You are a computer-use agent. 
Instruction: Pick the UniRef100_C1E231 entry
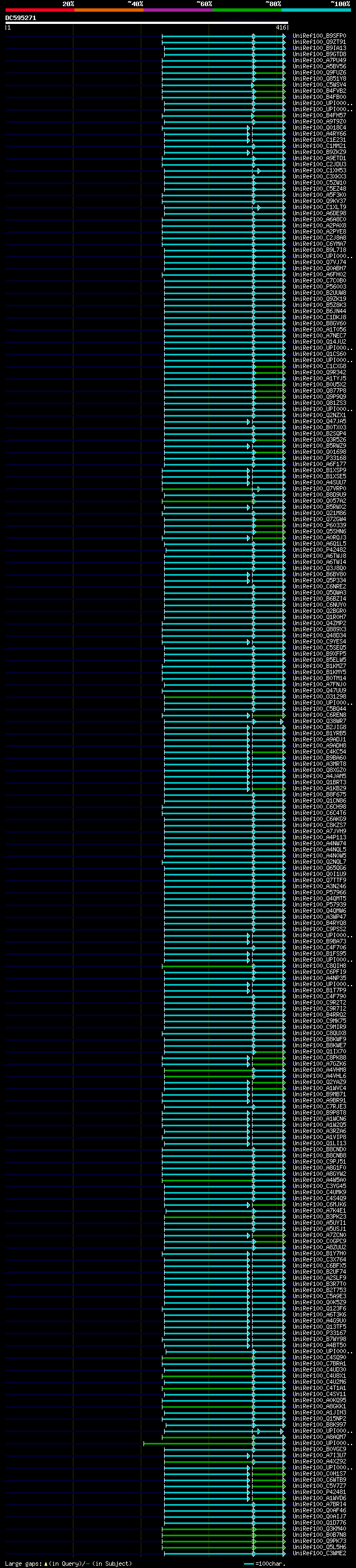(319, 140)
